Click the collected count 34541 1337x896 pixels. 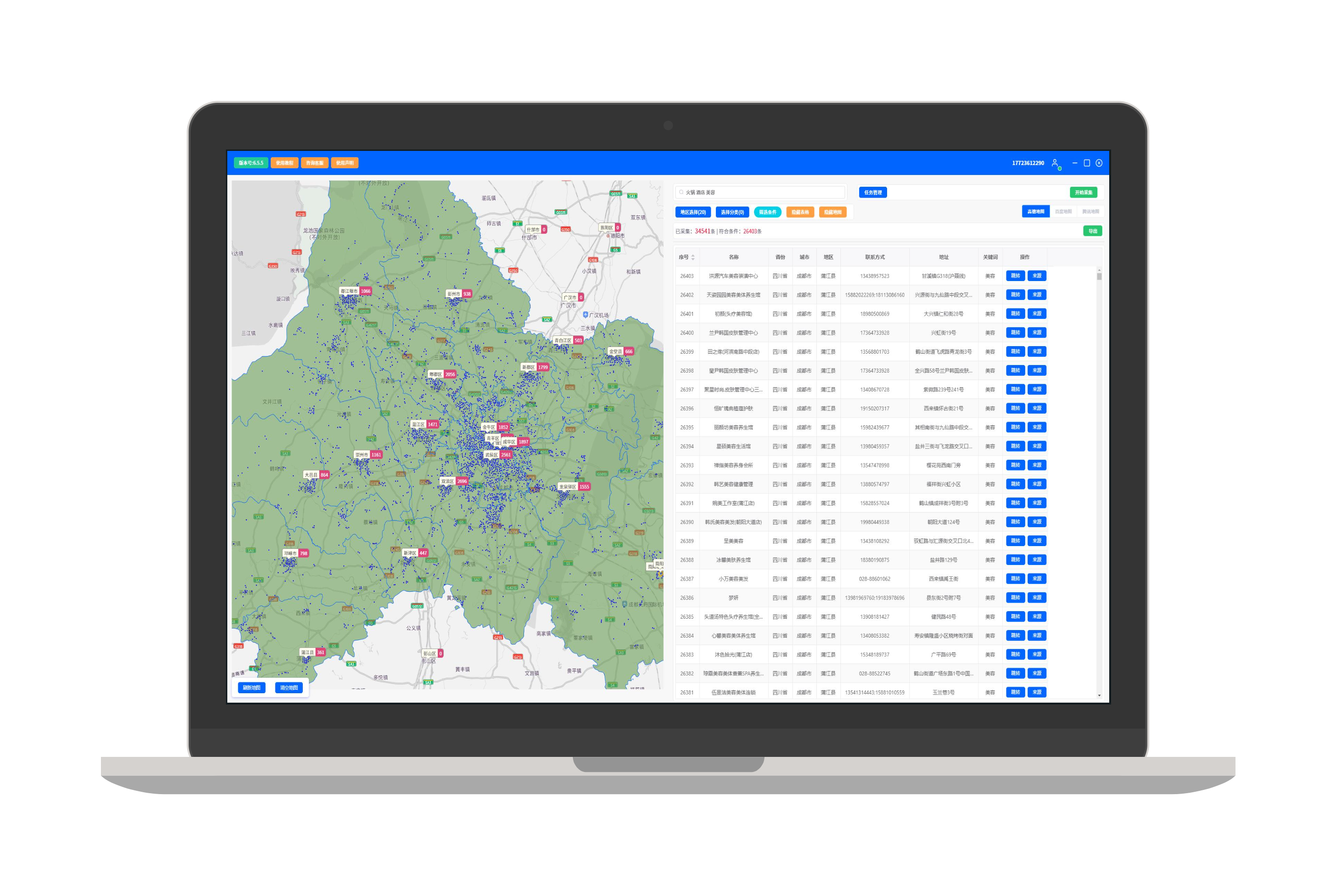coord(702,232)
